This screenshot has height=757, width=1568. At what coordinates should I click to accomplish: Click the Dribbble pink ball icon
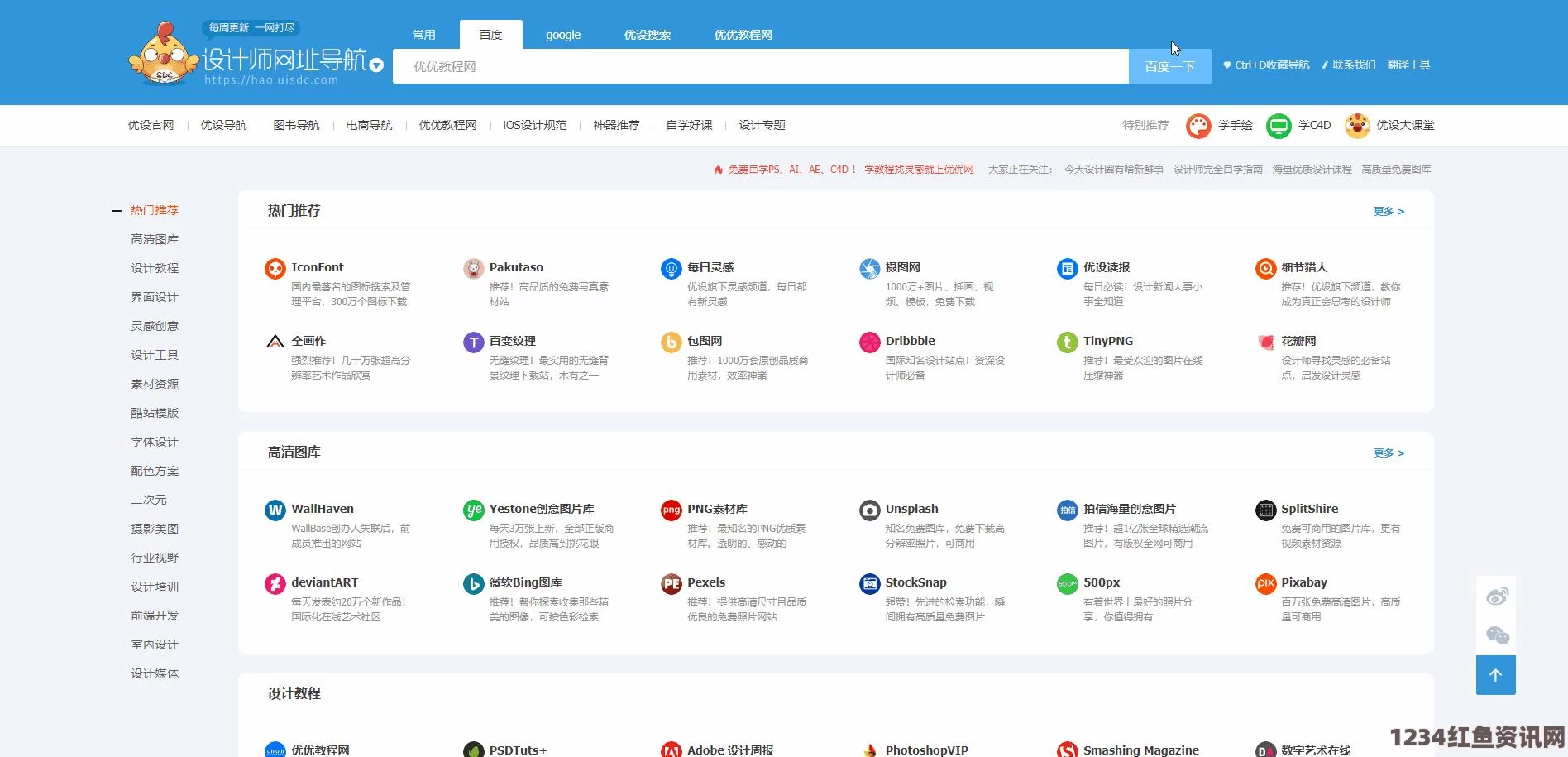869,342
